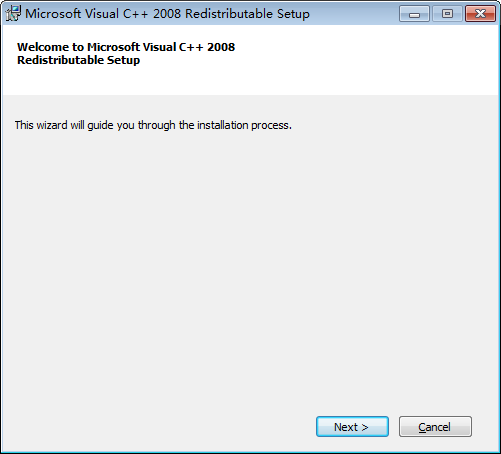This screenshot has height=454, width=501.
Task: Click the empty gray wizard body
Action: coord(250,267)
